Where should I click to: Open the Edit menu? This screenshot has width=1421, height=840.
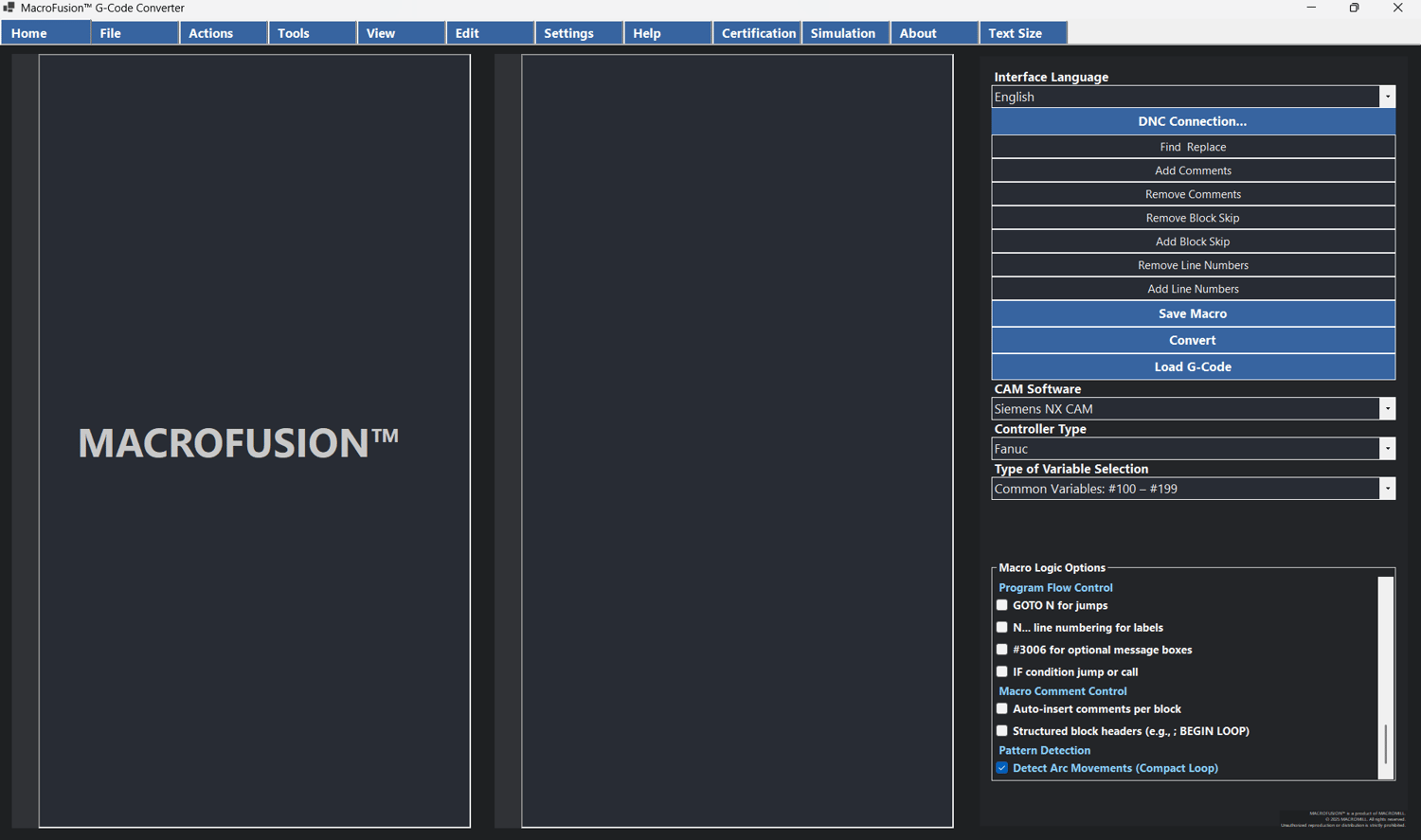click(x=491, y=33)
